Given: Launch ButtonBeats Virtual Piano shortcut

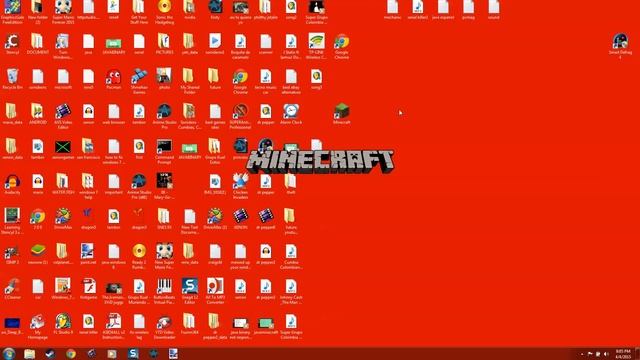Looking at the screenshot, I should (164, 291).
